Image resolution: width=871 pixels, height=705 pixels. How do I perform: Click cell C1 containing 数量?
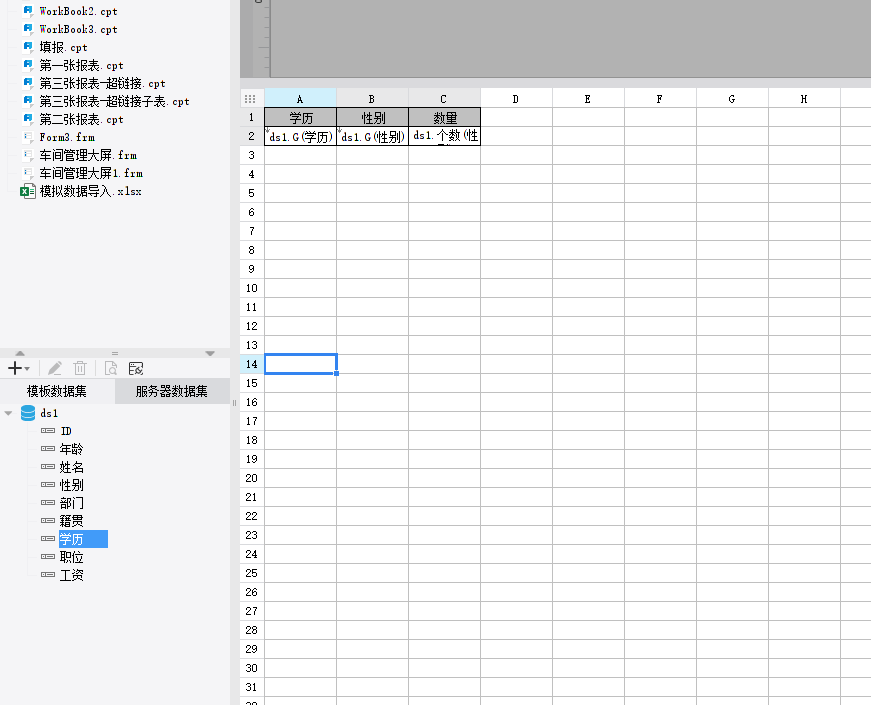pos(444,117)
